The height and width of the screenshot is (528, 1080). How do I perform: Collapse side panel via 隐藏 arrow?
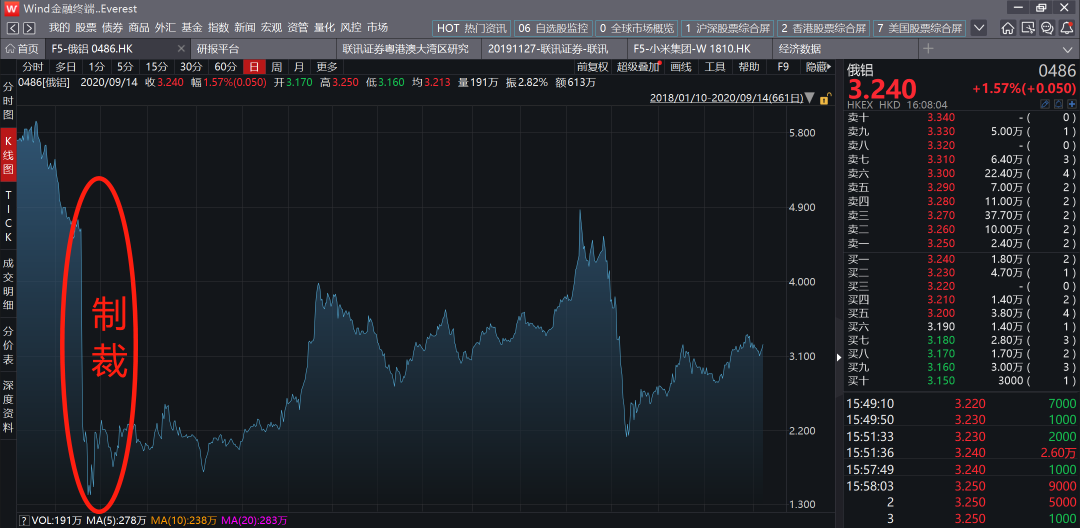pos(819,67)
